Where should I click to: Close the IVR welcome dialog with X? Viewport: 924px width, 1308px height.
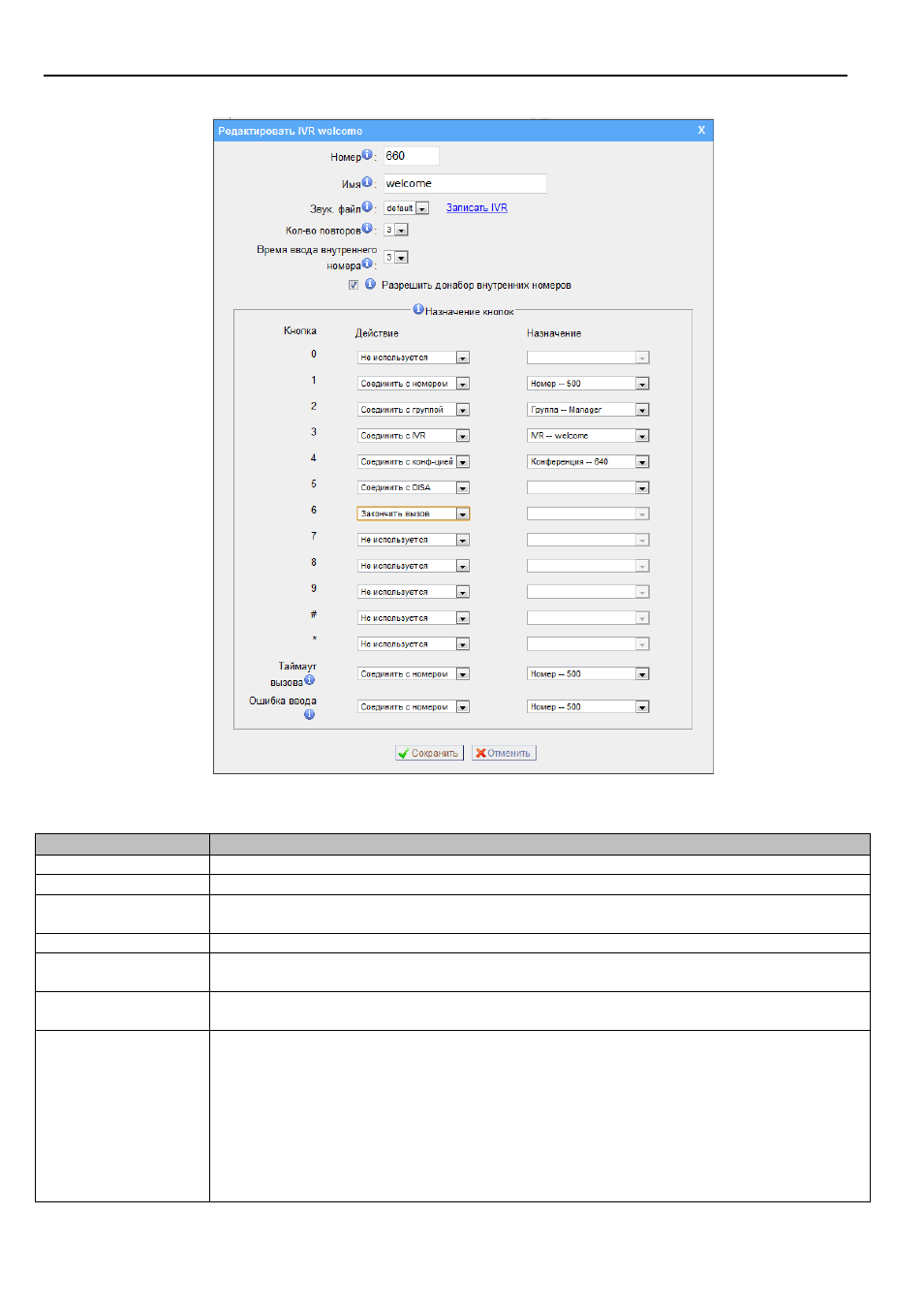(x=702, y=130)
